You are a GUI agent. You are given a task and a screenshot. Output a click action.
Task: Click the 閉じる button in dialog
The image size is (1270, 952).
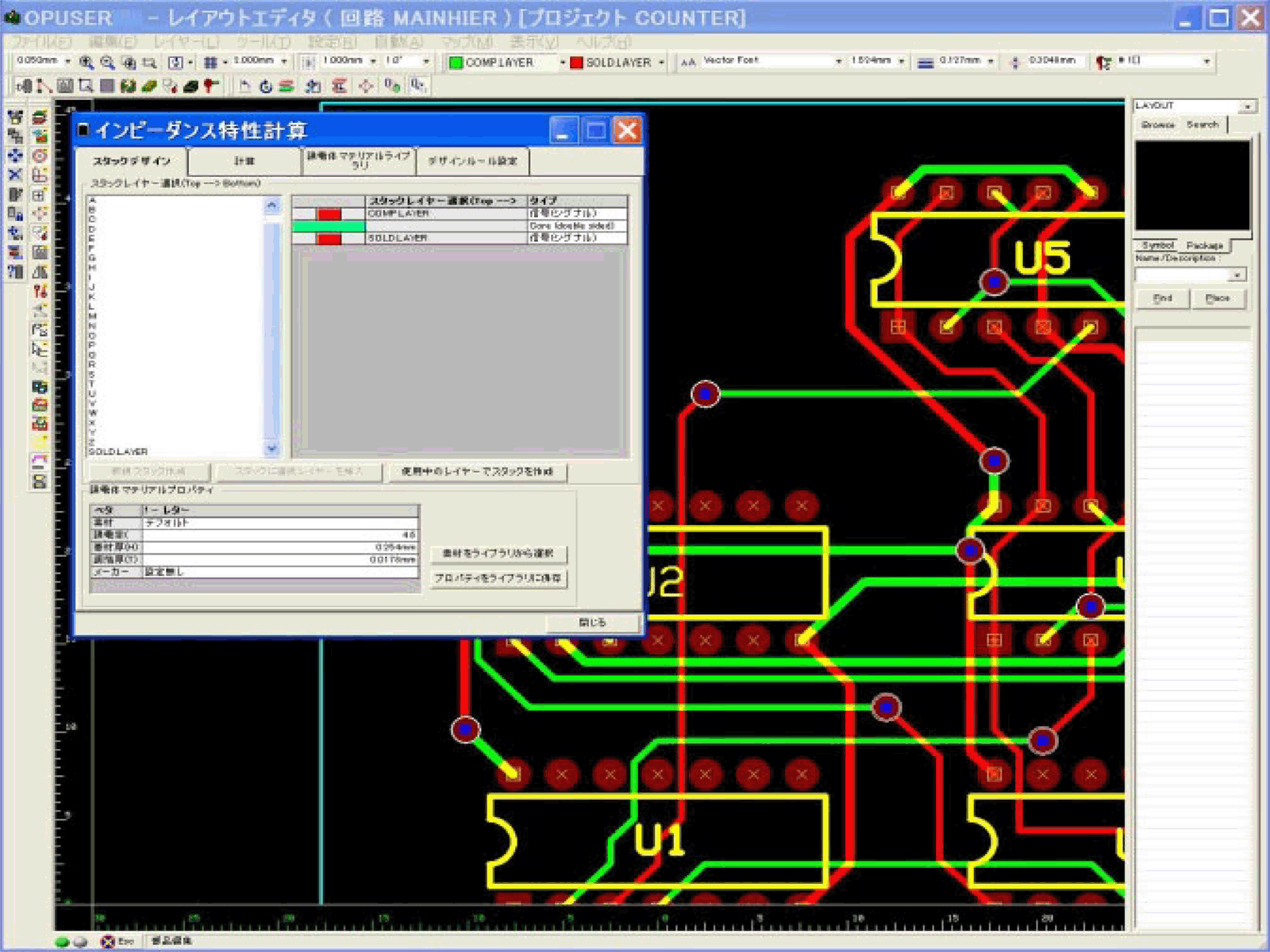point(592,622)
